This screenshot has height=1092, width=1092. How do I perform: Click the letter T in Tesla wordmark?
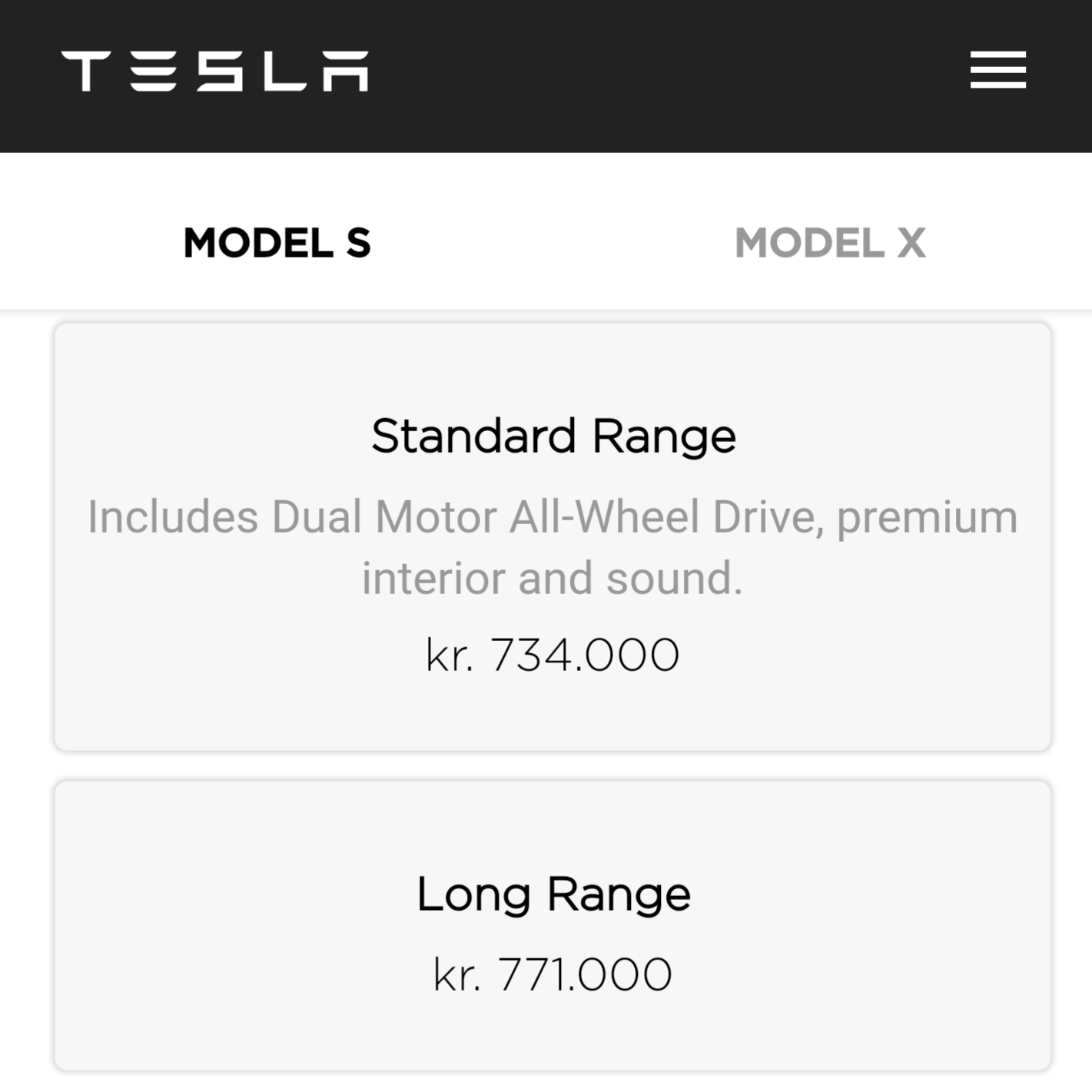pos(86,71)
